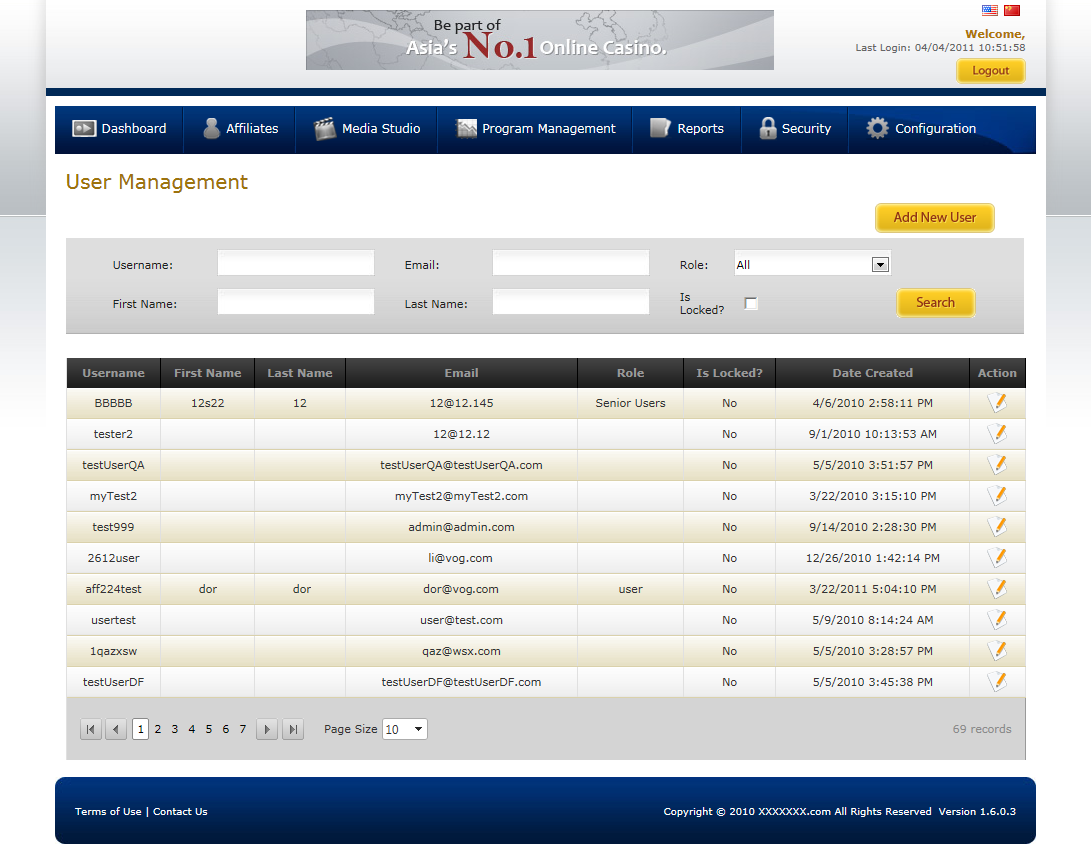Click the edit icon for user BBBBB
Viewport: 1091px width, 853px height.
[996, 403]
